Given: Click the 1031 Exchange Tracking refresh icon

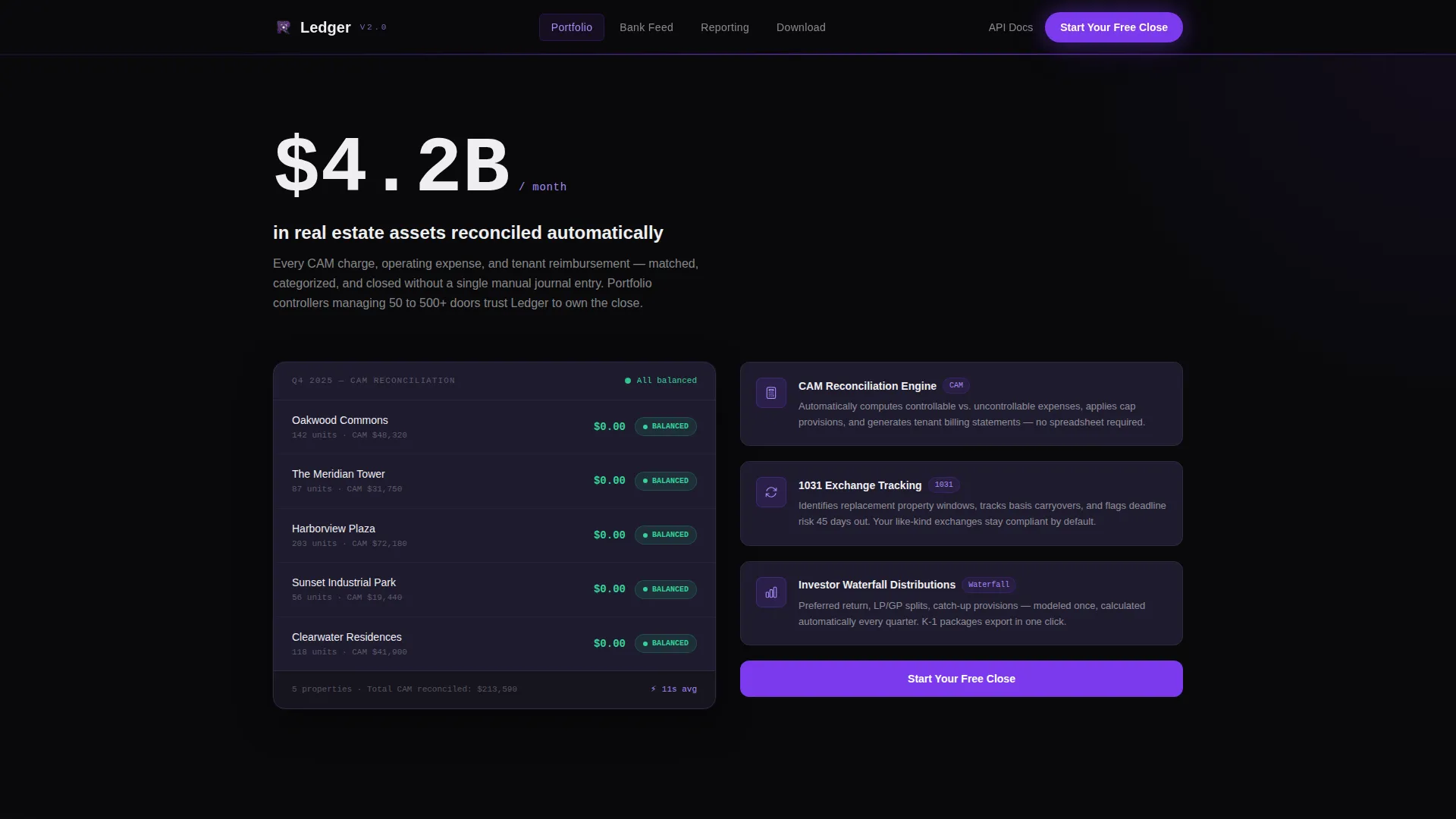Looking at the screenshot, I should (x=771, y=492).
